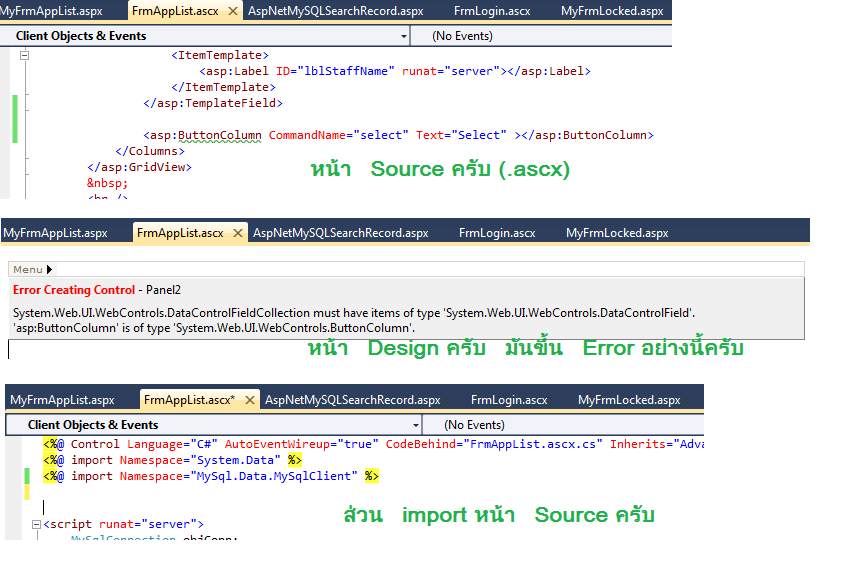Open the (No Events) dropdown in bottom panel
848x569 pixels.
[562, 425]
